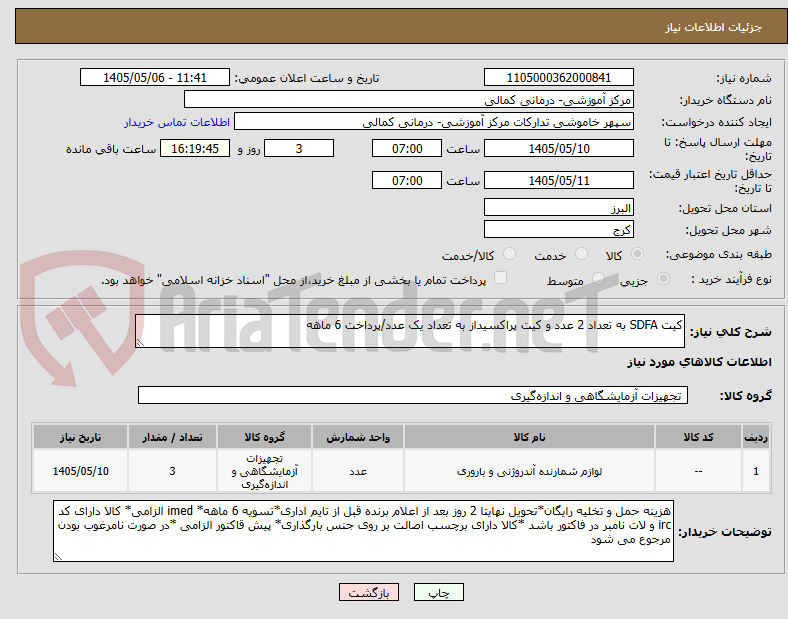
Task: Click the remaining days field showing 3
Action: tap(299, 148)
